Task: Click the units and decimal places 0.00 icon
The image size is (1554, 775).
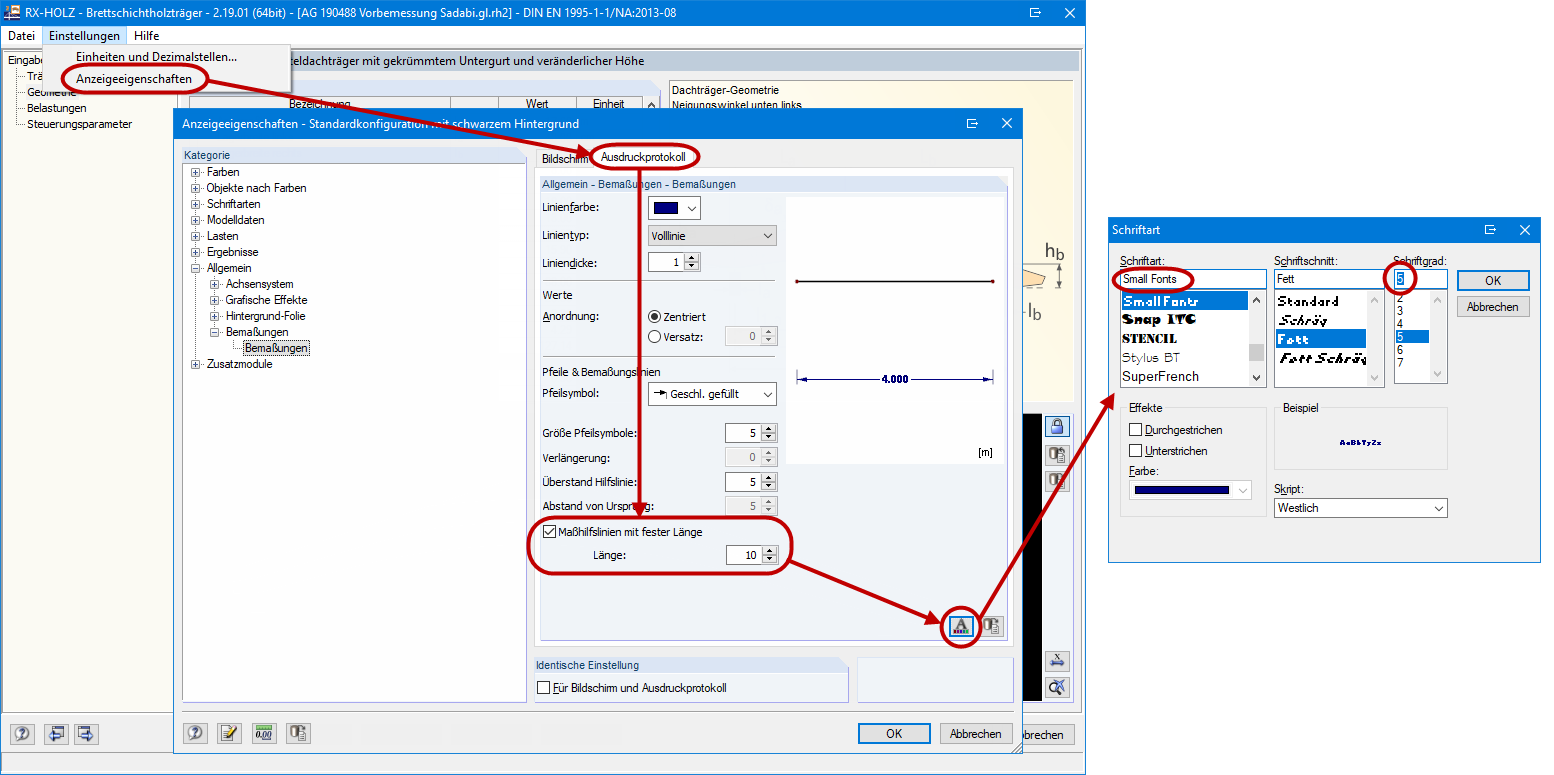Action: [264, 733]
